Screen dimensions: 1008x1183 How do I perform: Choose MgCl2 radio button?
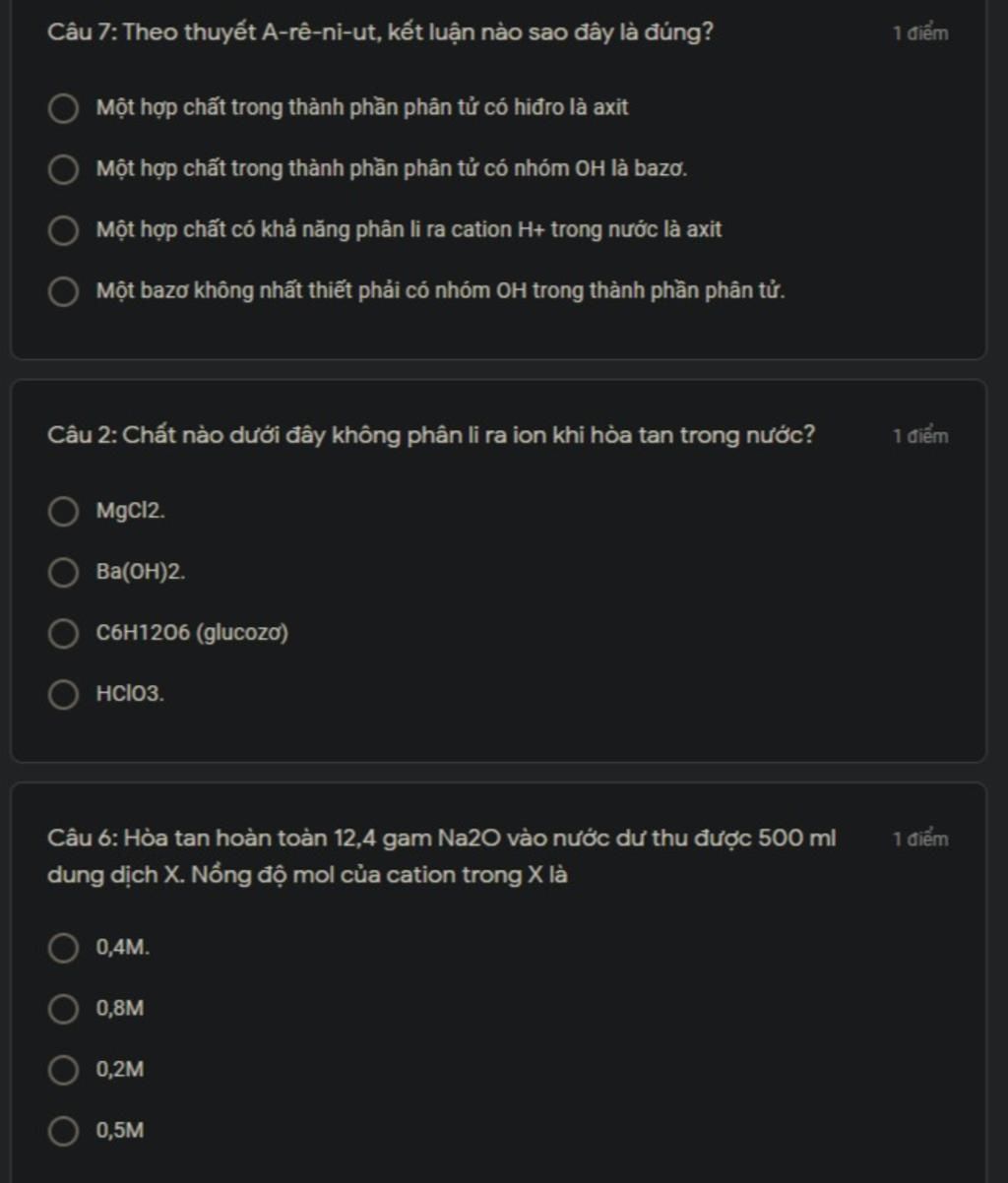(63, 512)
